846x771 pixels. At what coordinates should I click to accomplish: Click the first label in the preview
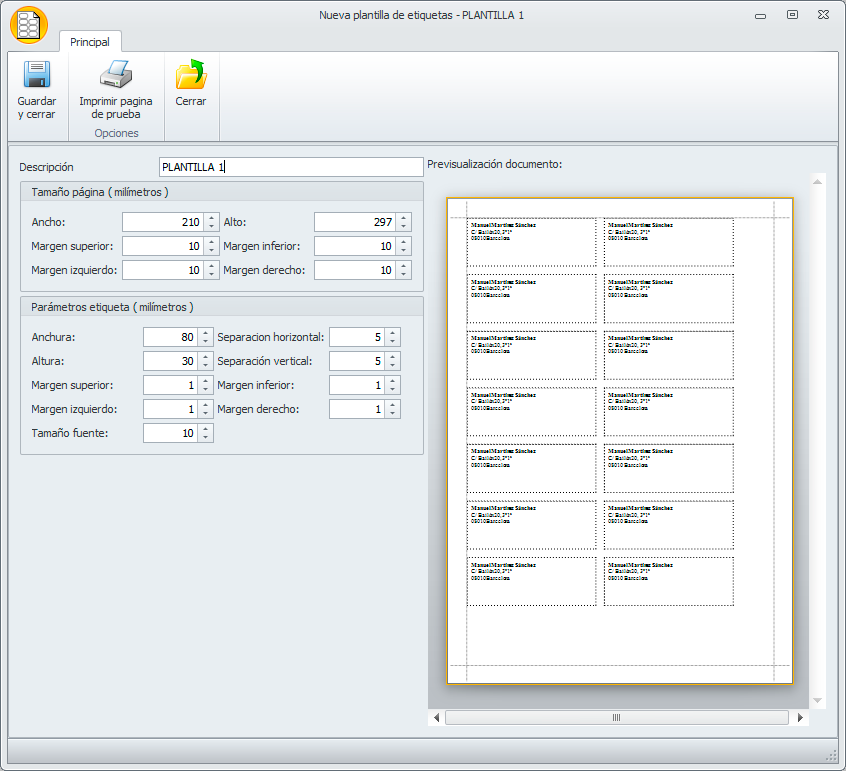pyautogui.click(x=531, y=242)
